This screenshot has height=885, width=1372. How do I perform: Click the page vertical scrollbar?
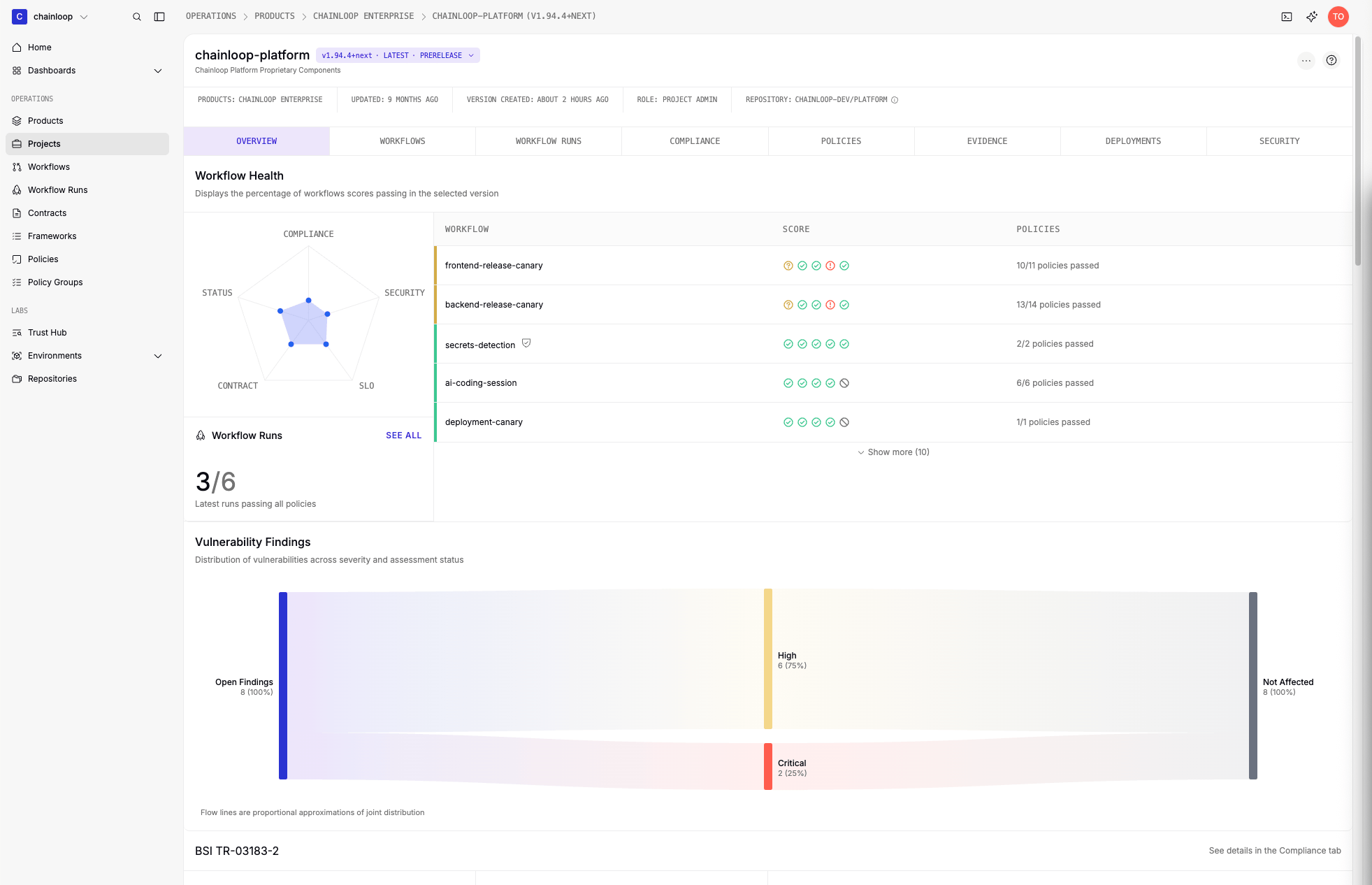pos(1358,150)
